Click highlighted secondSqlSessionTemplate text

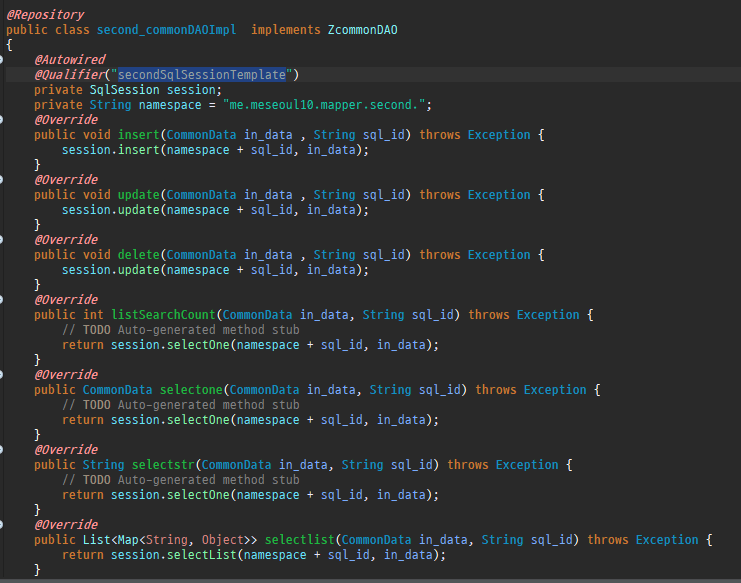(202, 75)
